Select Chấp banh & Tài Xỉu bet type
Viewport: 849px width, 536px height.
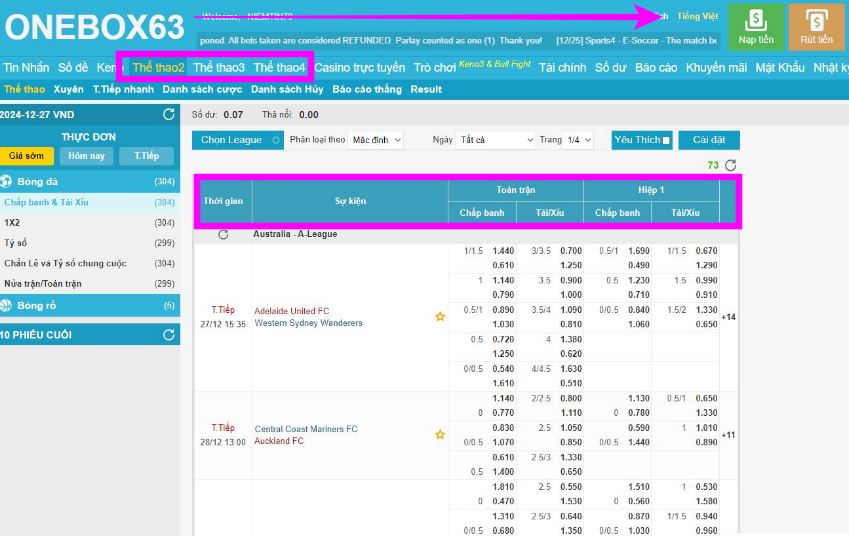pos(90,202)
